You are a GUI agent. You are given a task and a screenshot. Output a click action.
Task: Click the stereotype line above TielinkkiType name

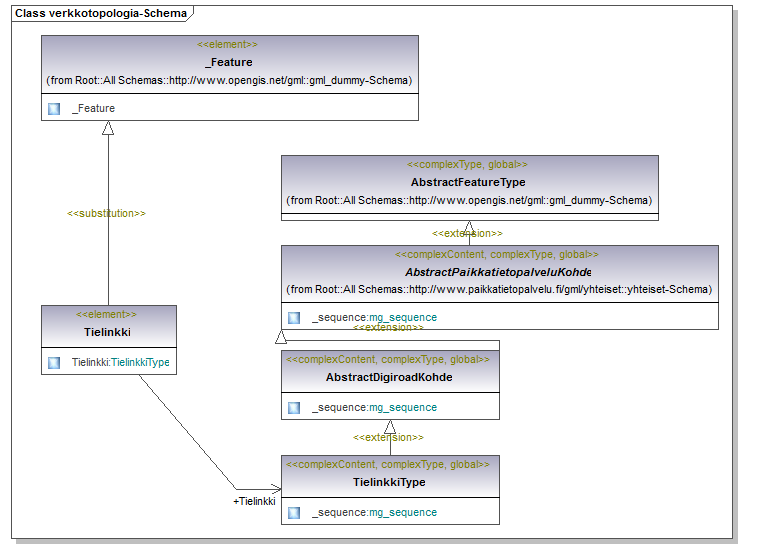pos(388,465)
